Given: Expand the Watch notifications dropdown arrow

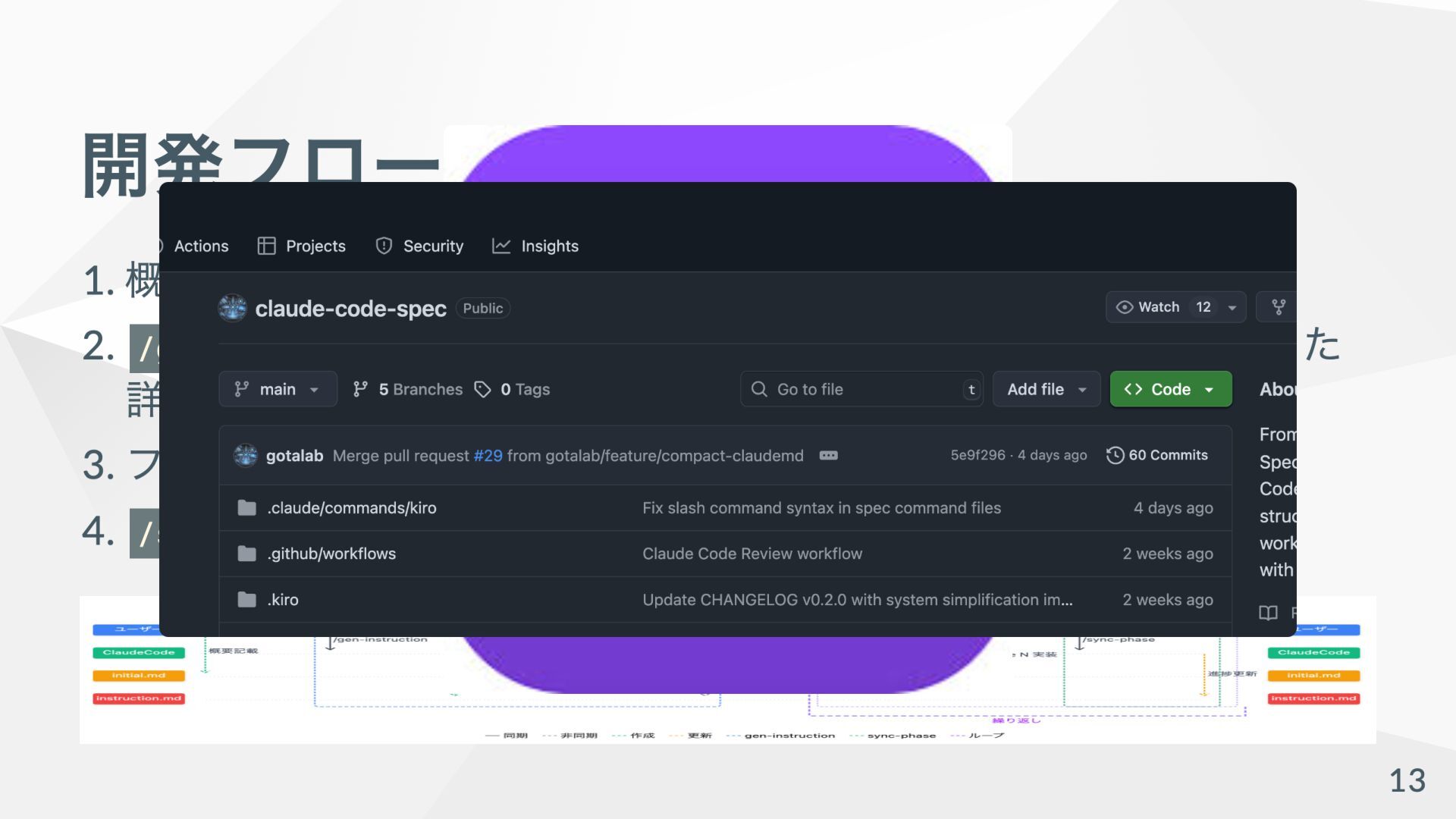Looking at the screenshot, I should click(1232, 307).
